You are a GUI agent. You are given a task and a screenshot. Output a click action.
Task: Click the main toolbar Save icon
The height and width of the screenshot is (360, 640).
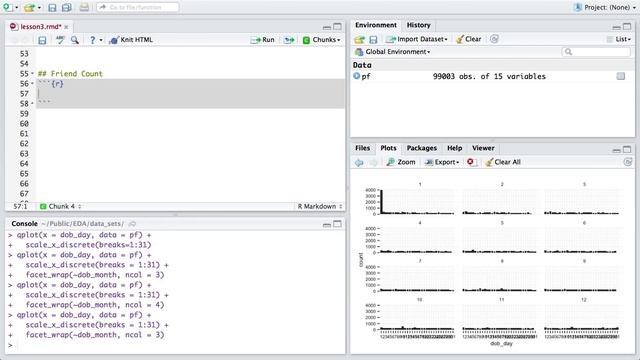[52, 7]
